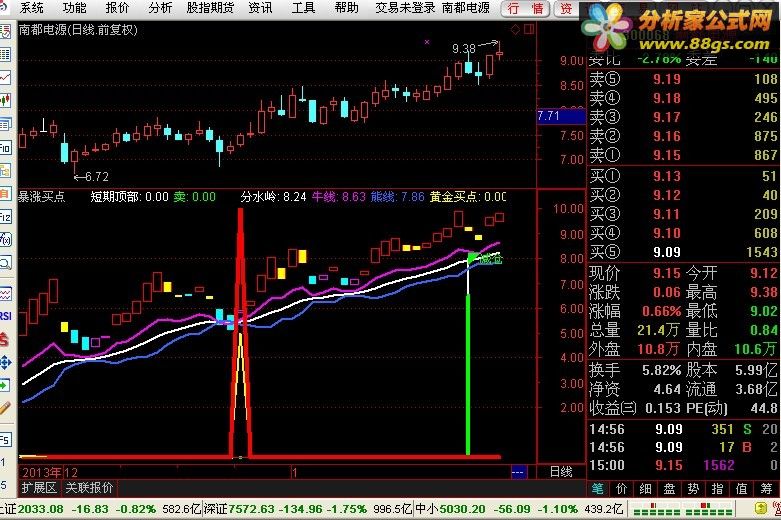Click the 7.71 price marker on the axis
The width and height of the screenshot is (781, 520).
click(x=561, y=116)
